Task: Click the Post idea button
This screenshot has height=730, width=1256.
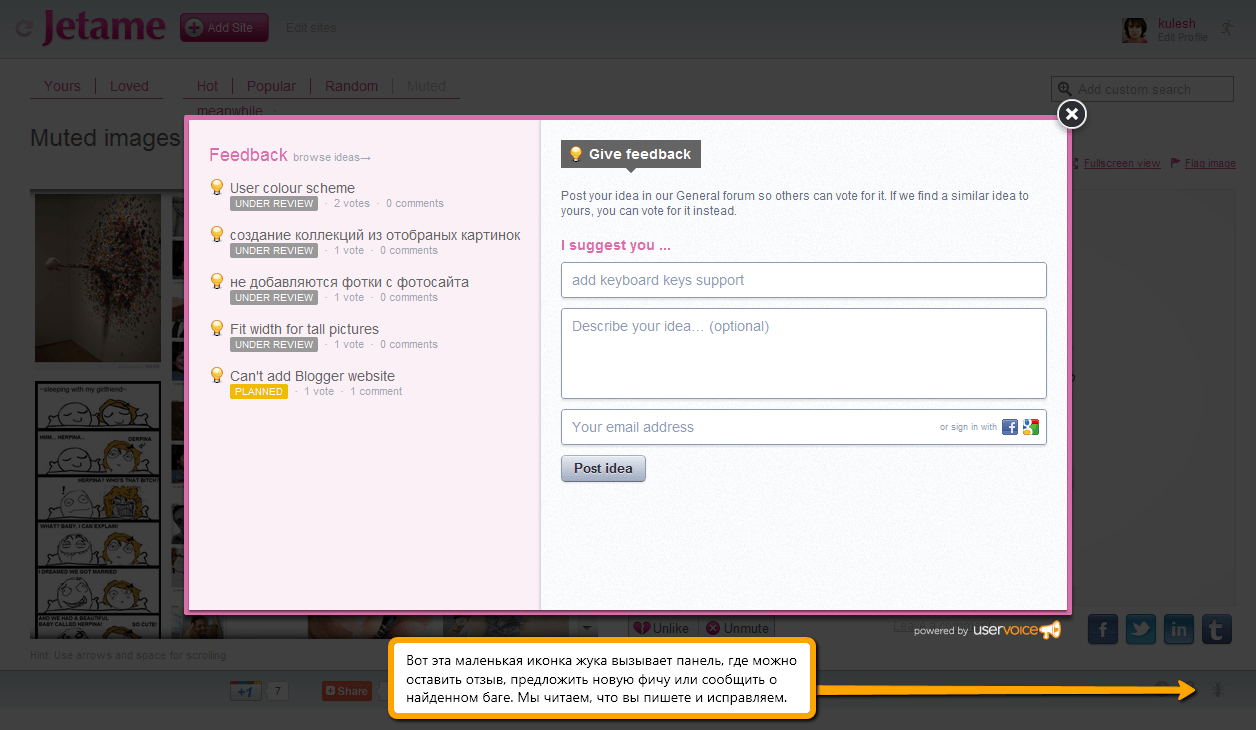Action: tap(603, 468)
